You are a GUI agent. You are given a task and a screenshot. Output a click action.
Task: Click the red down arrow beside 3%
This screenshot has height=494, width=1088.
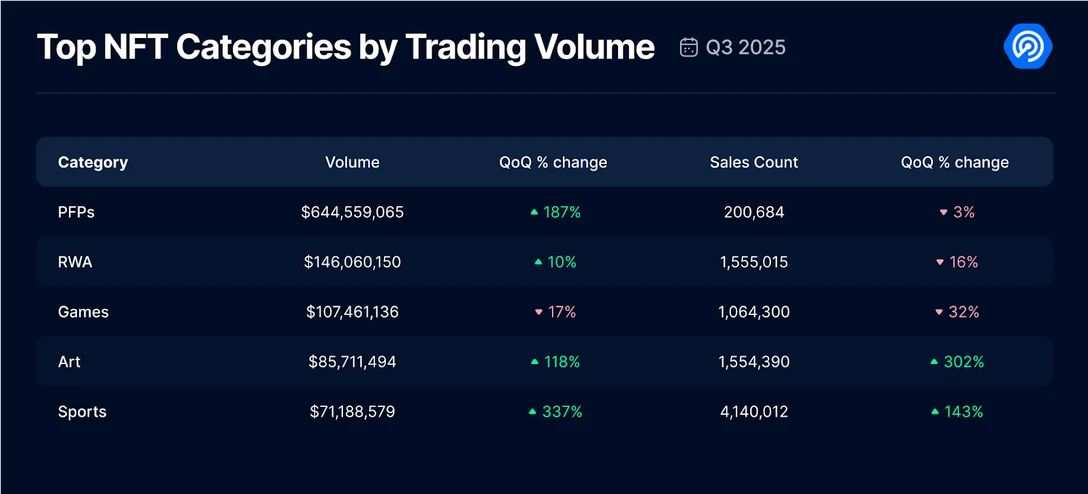(x=943, y=212)
